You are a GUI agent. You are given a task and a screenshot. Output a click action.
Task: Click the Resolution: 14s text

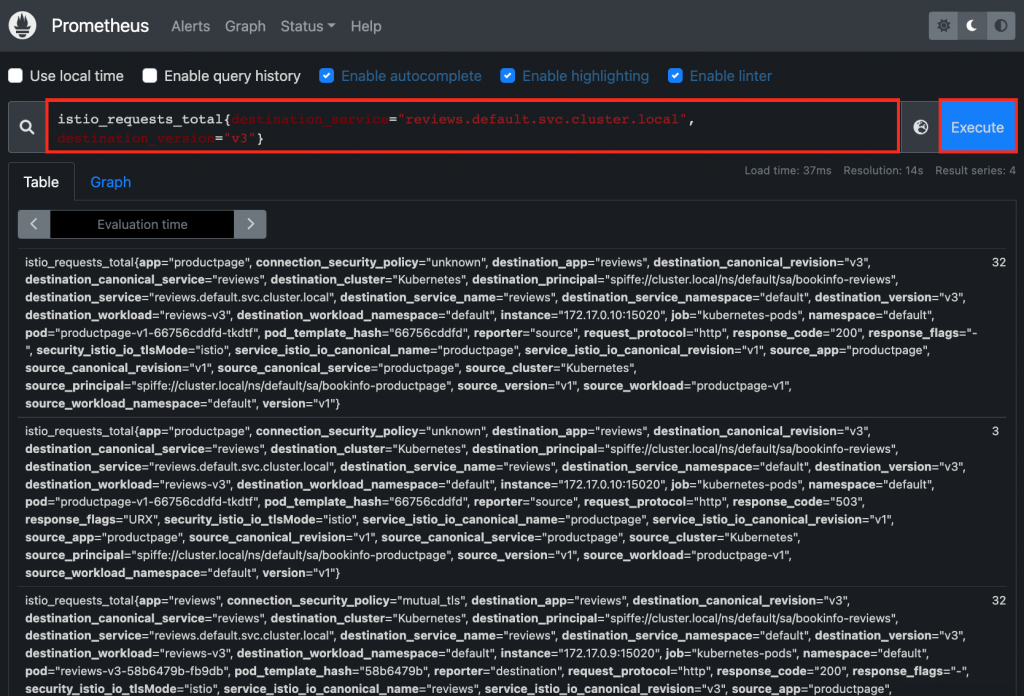pos(883,170)
